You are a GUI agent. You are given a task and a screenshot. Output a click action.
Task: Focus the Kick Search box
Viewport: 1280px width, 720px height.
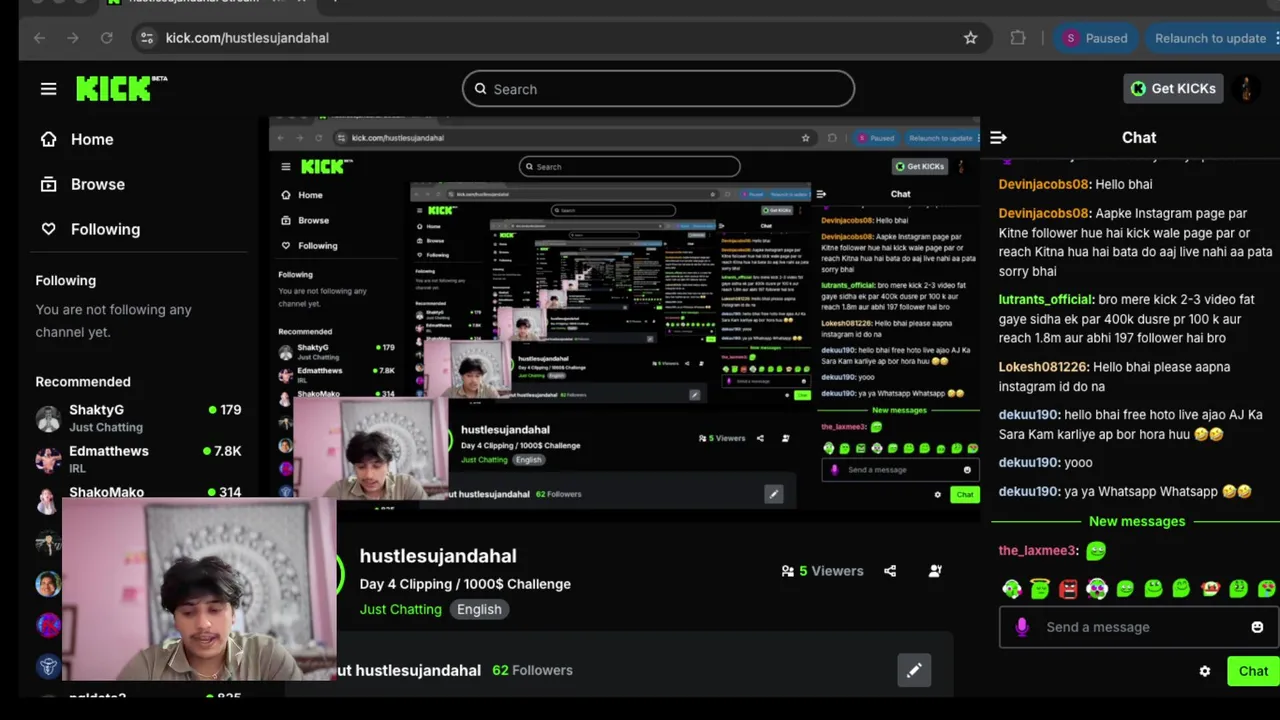(658, 89)
